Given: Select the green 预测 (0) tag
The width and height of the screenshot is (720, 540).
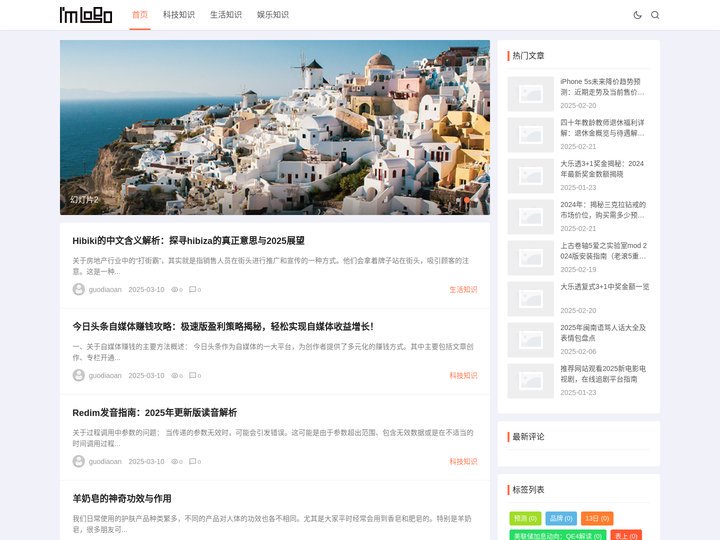Looking at the screenshot, I should [x=525, y=518].
